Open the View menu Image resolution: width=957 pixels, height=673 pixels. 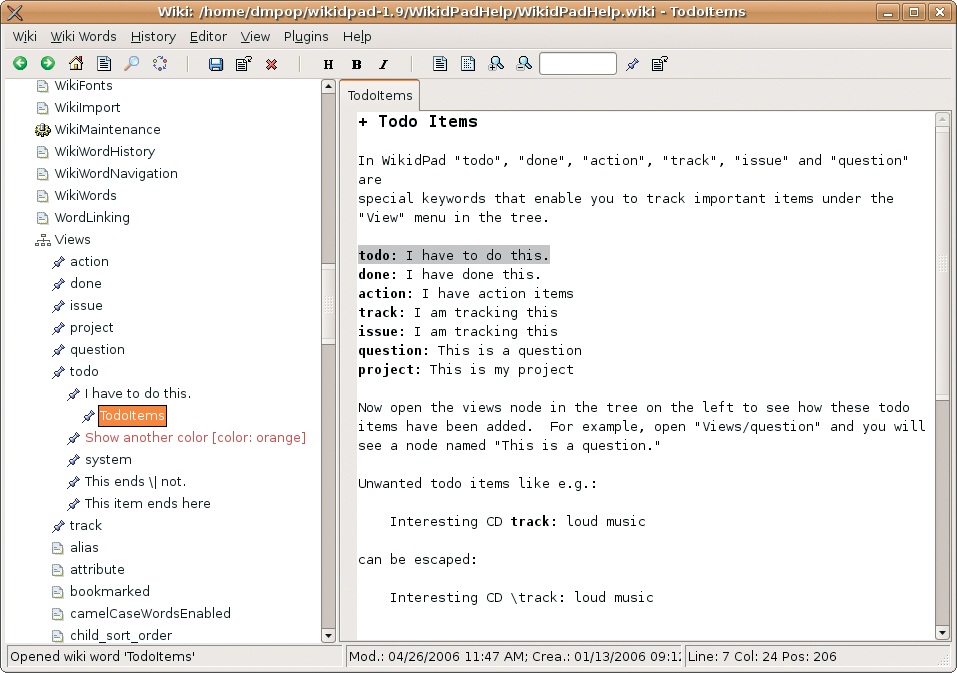coord(255,37)
